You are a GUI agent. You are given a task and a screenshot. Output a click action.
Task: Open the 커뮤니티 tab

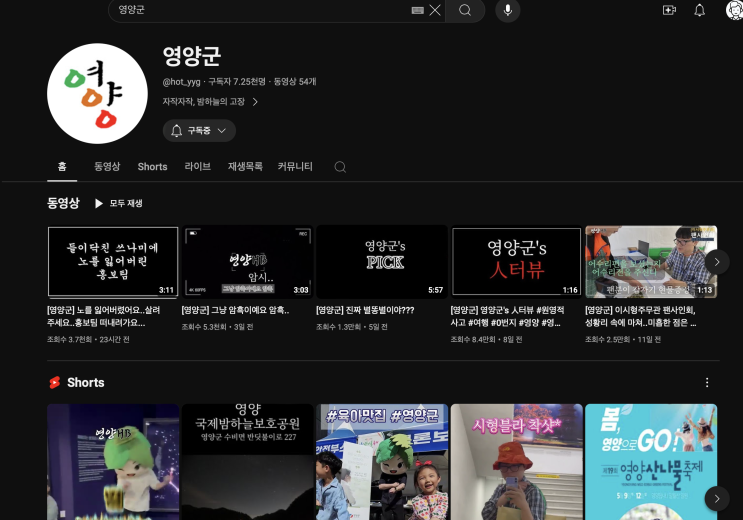(x=295, y=167)
